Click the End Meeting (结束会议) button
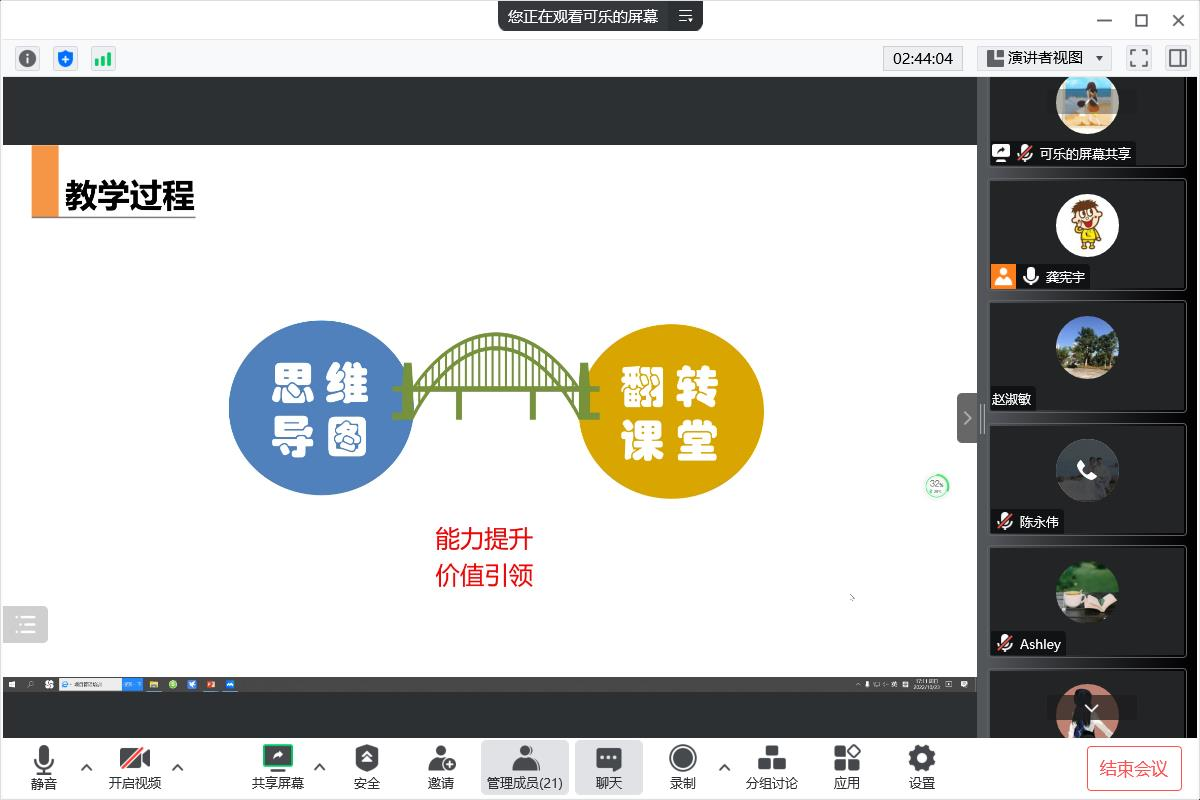1200x800 pixels. tap(1133, 768)
